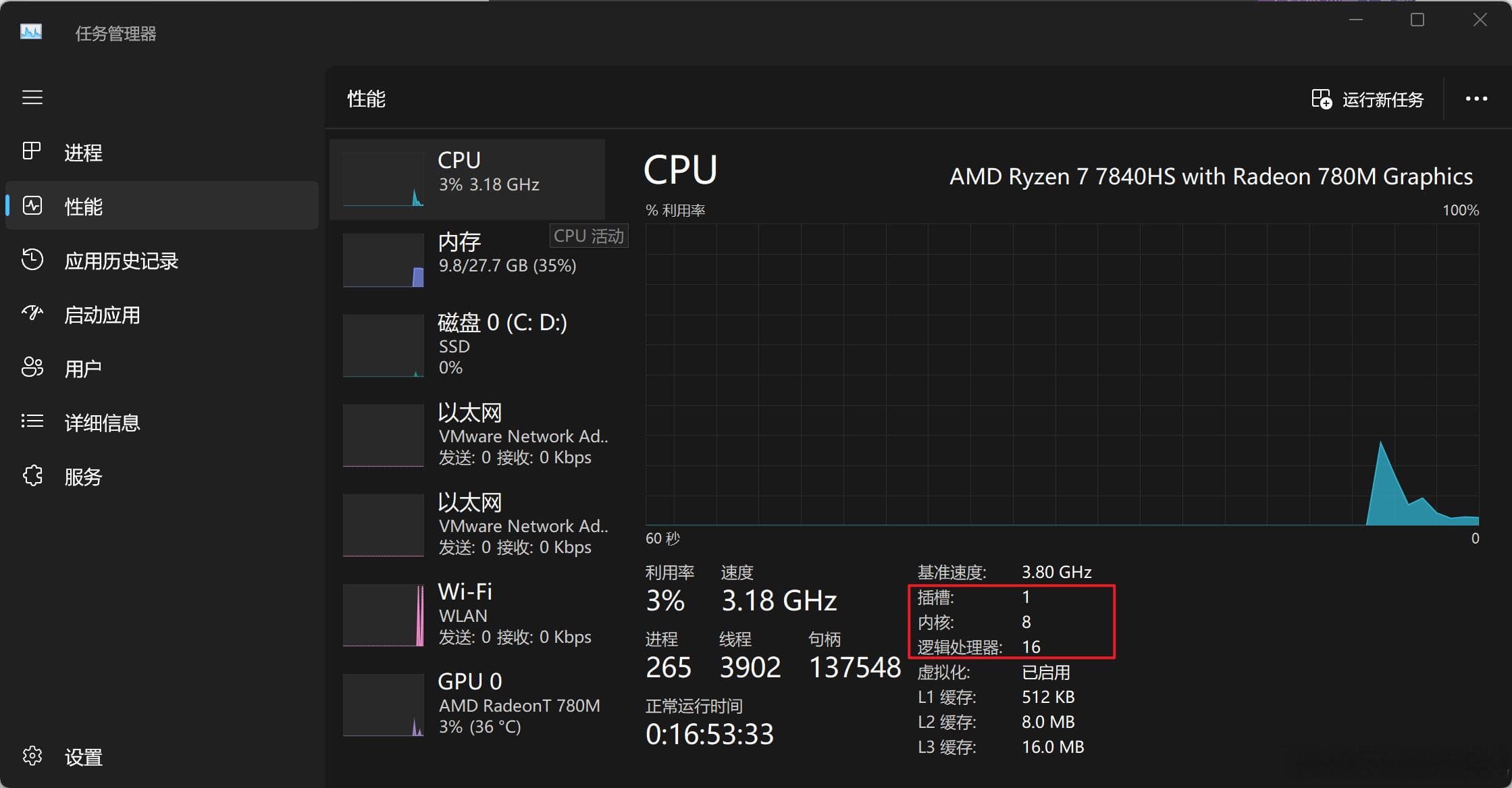Click the 用户 users icon
1512x788 pixels.
point(32,367)
